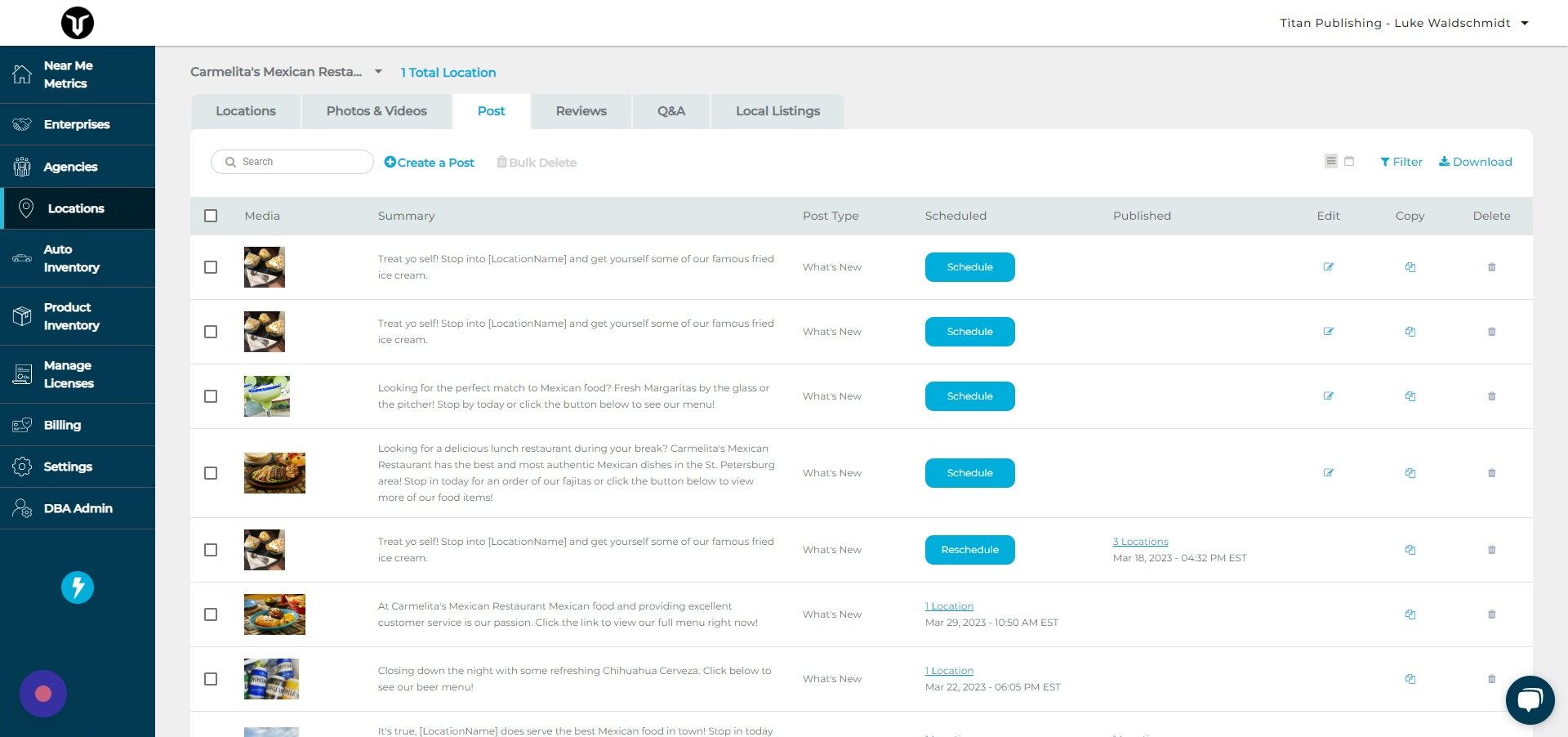Schedule the Fresh Margaritas post
Screen dimensions: 1568x737
click(x=970, y=396)
